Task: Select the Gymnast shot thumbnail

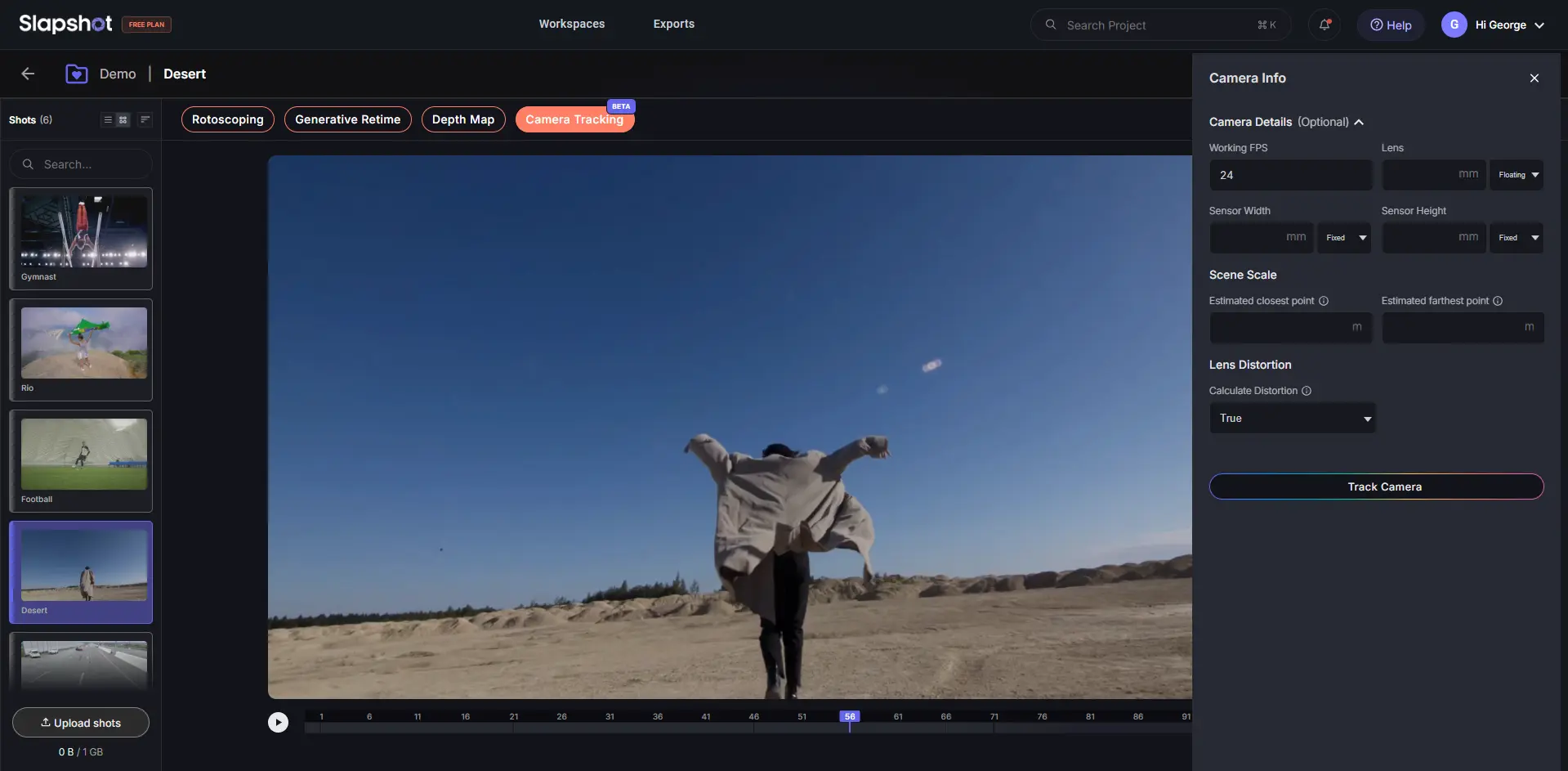Action: (x=81, y=238)
